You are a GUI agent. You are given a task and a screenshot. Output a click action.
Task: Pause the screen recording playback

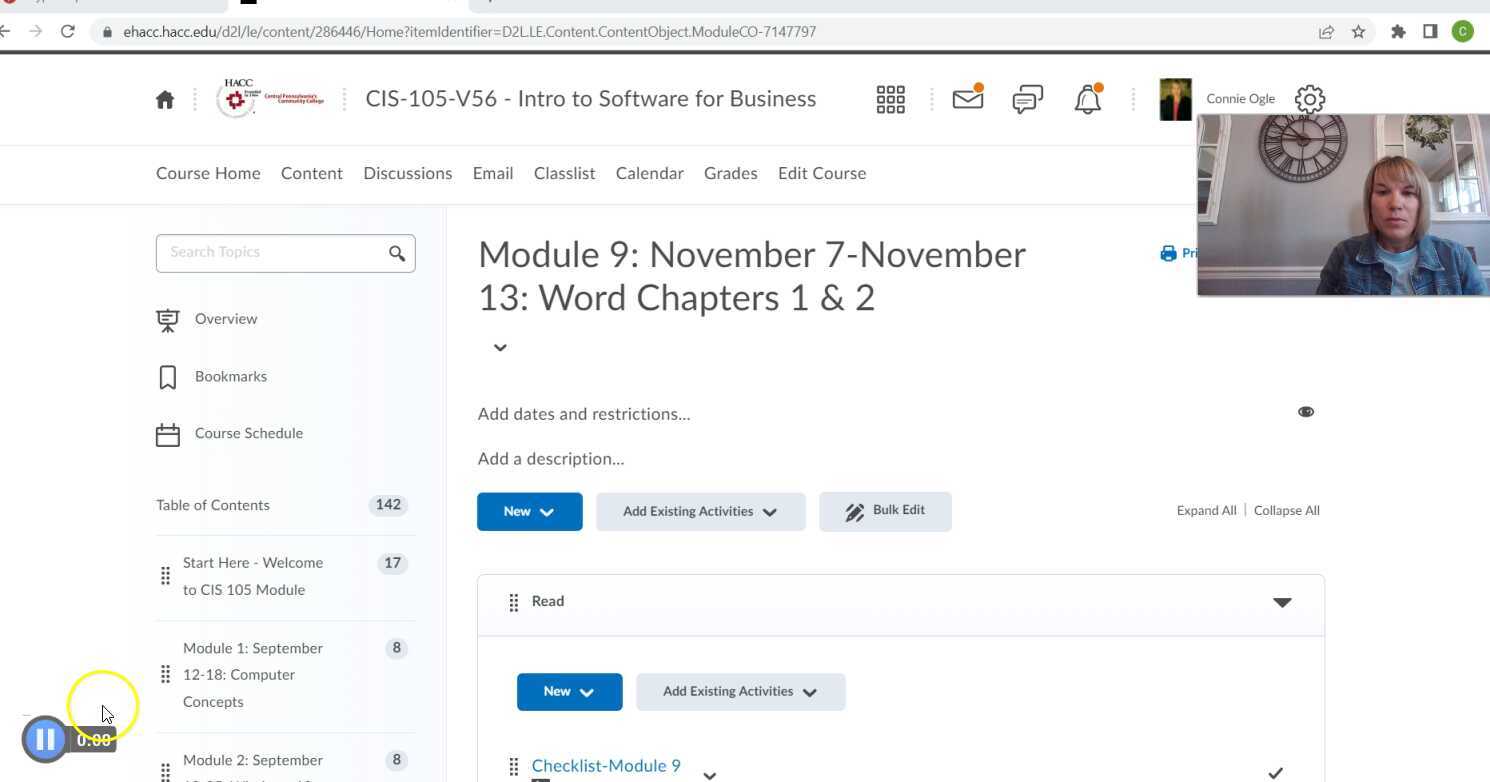pos(45,739)
